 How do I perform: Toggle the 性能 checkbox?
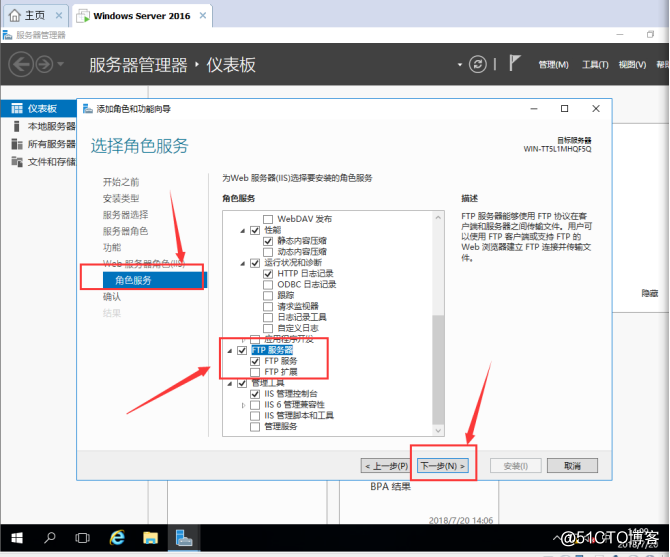255,230
